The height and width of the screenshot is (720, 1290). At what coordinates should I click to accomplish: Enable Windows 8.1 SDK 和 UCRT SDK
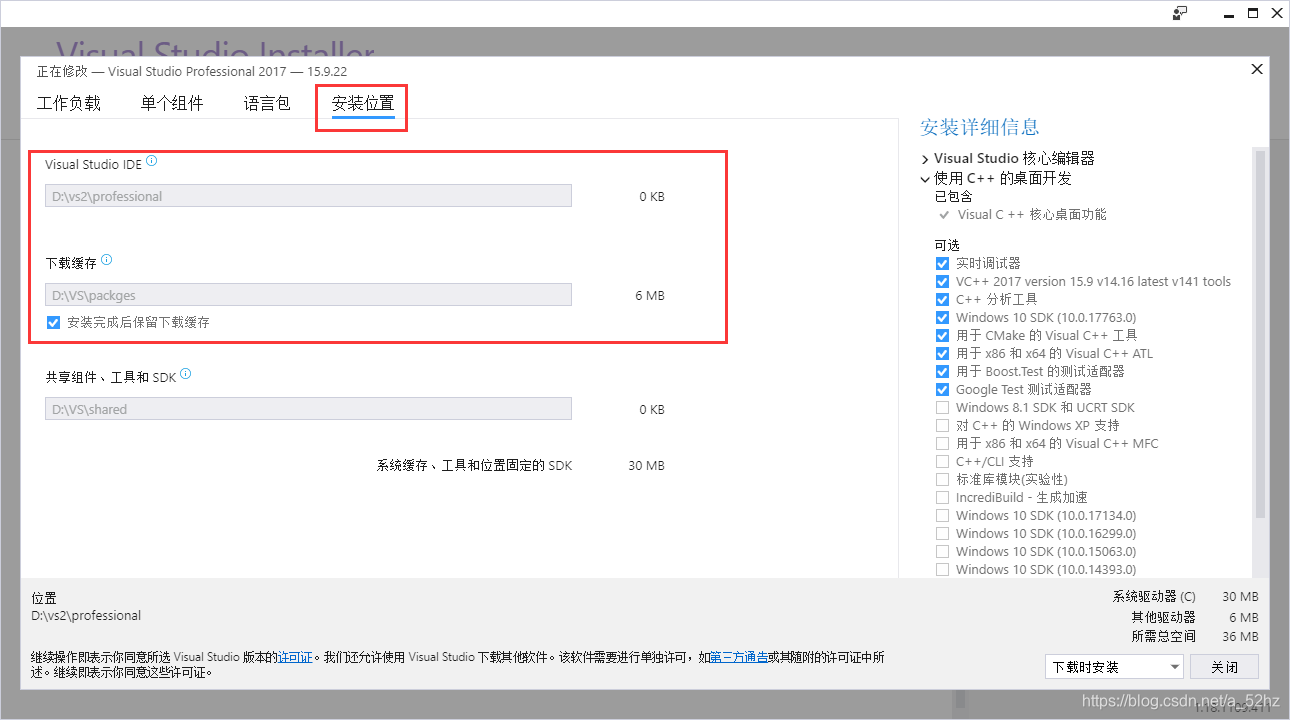click(x=942, y=407)
